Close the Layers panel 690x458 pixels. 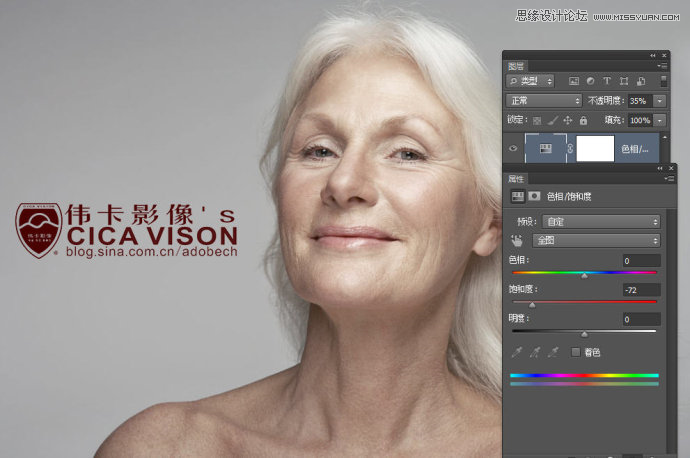point(664,55)
